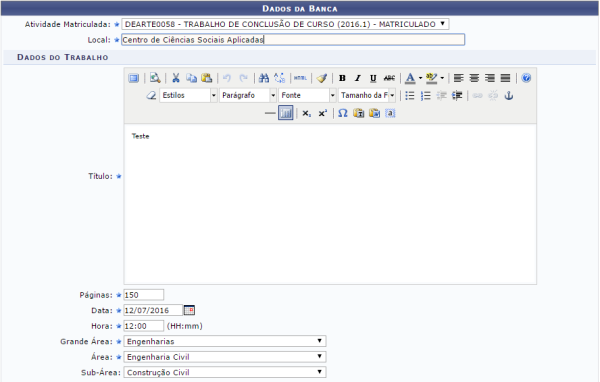The image size is (600, 382).
Task: Click inside the Título text editor area
Action: click(x=330, y=204)
